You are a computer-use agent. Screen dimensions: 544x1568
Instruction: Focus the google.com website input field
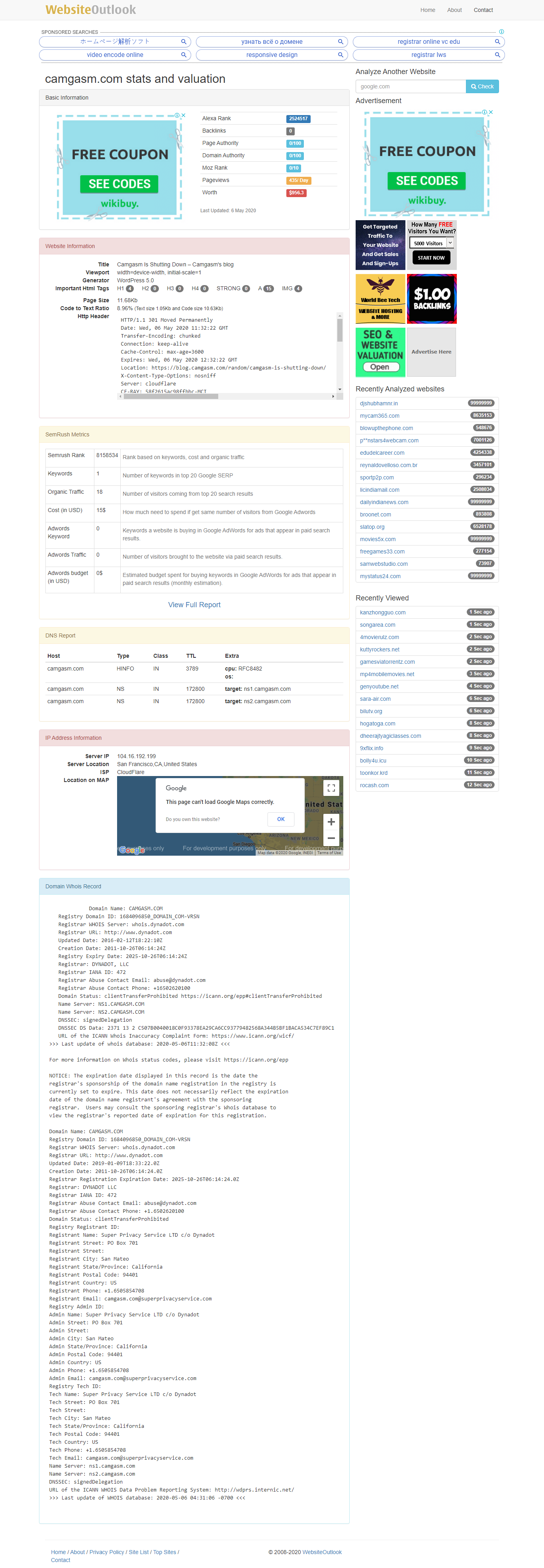(x=411, y=86)
